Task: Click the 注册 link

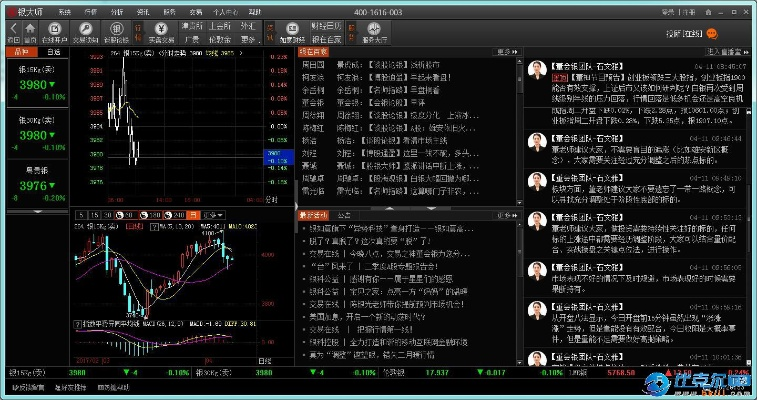Action: [688, 12]
